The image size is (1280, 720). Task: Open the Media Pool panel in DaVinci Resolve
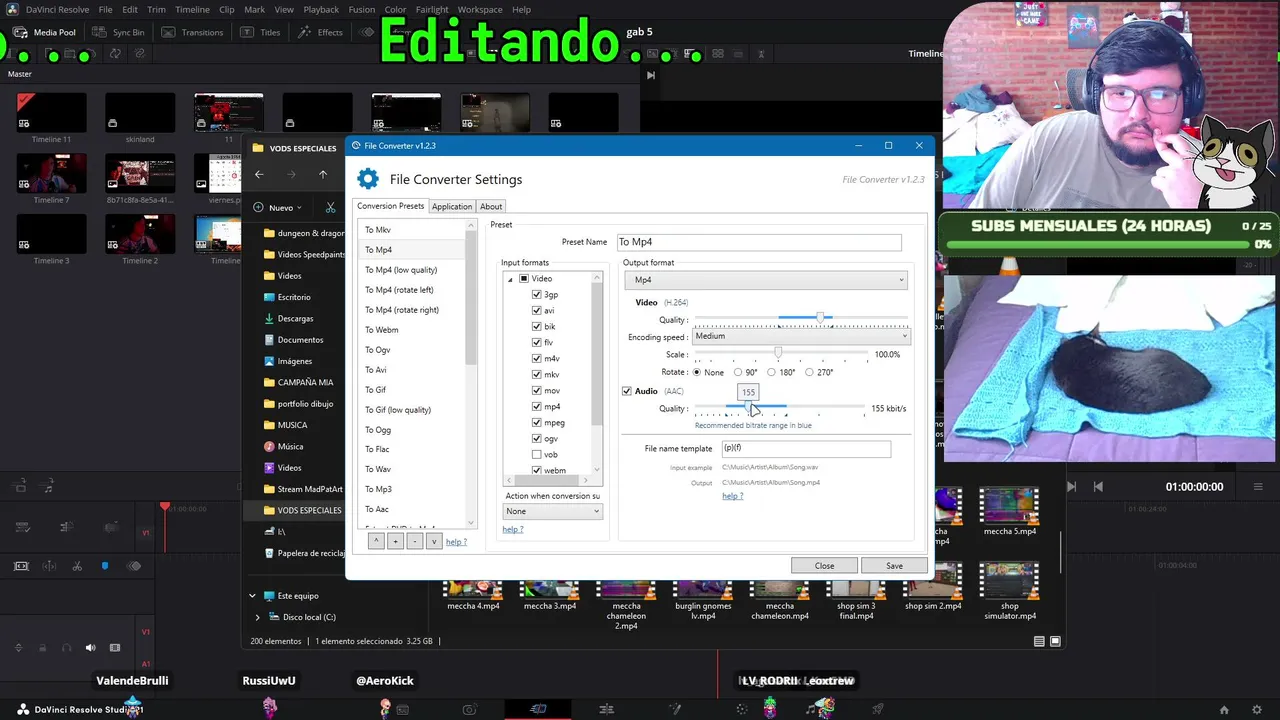click(46, 32)
